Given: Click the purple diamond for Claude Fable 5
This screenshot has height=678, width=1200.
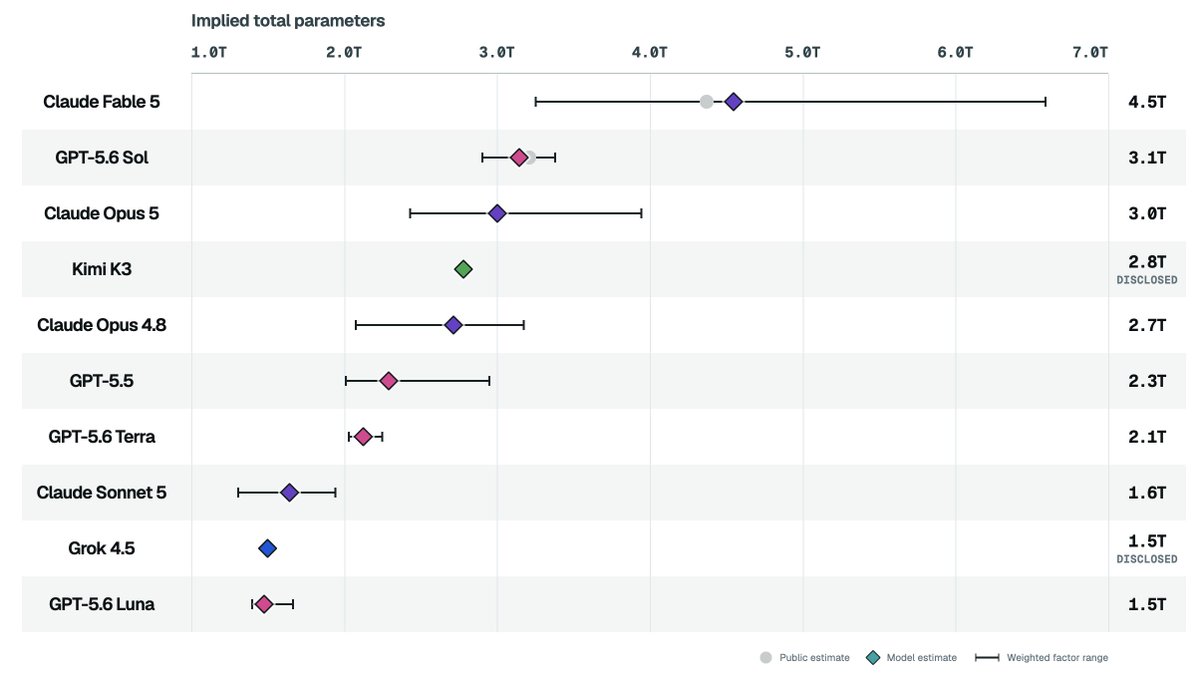Looking at the screenshot, I should click(733, 101).
